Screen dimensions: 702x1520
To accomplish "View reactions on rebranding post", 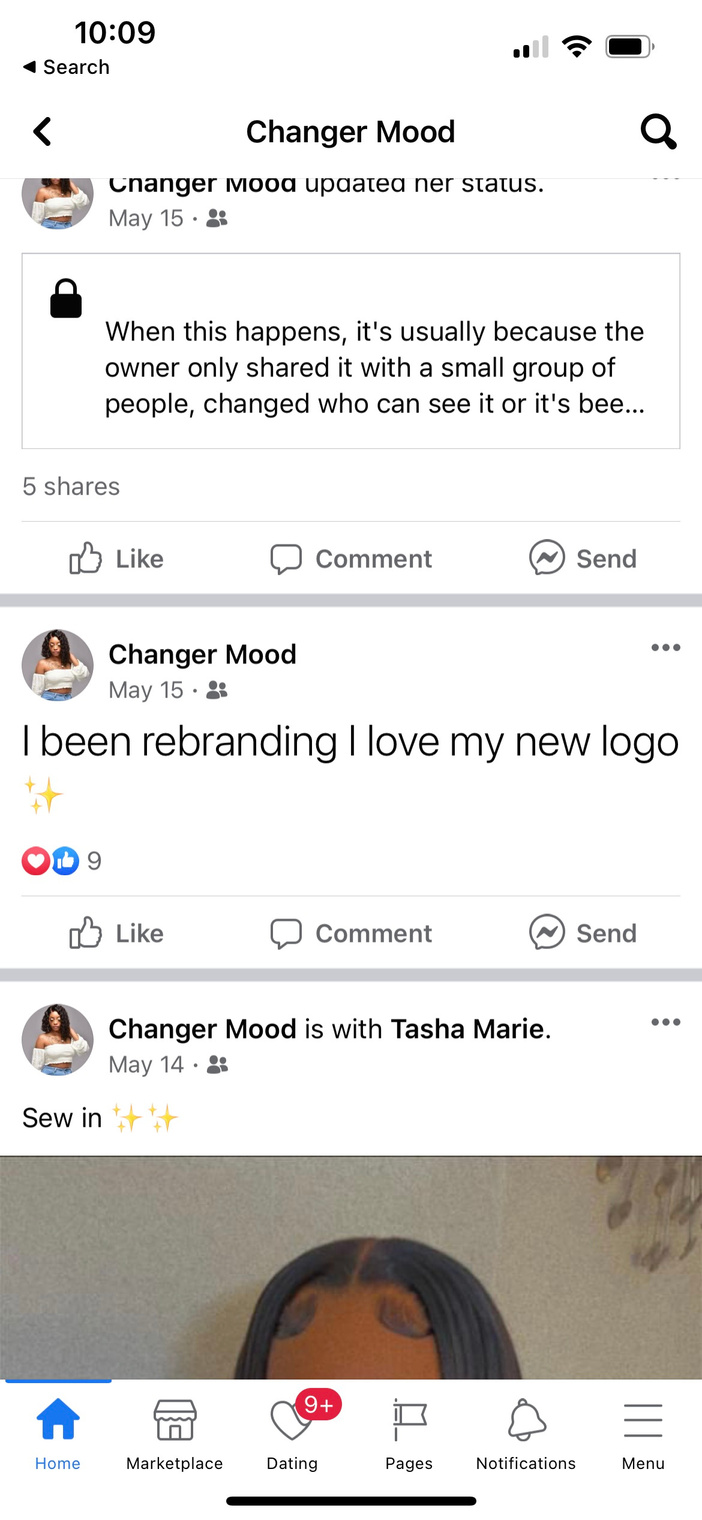I will 62,861.
